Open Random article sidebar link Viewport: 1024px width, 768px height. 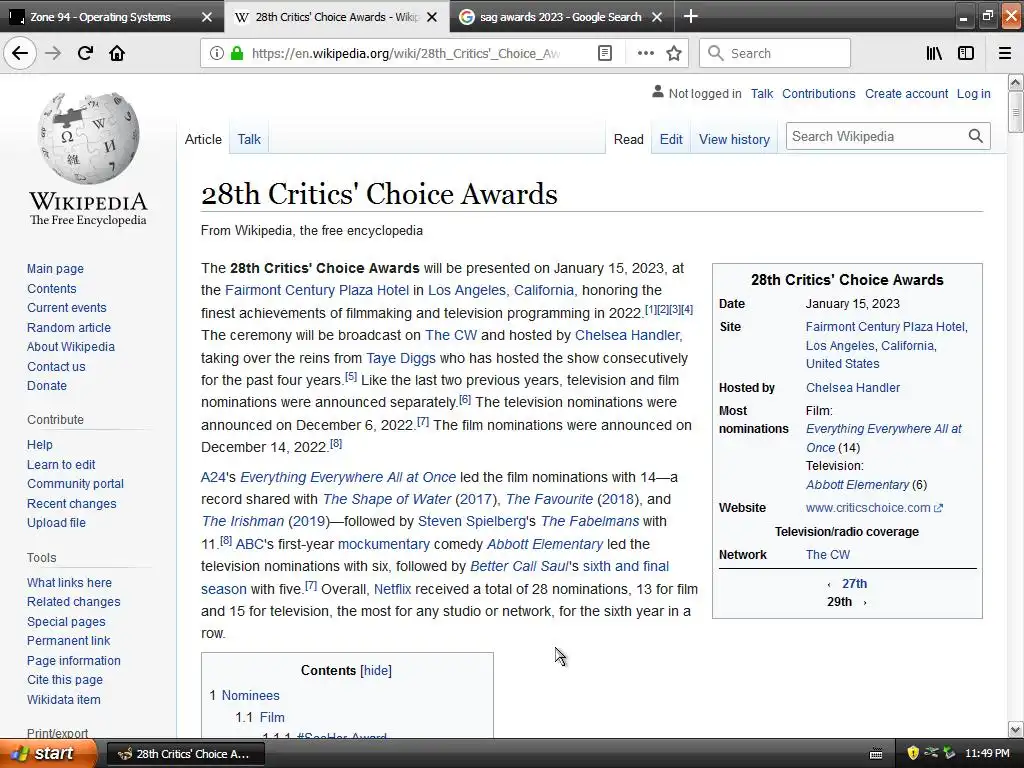click(69, 327)
